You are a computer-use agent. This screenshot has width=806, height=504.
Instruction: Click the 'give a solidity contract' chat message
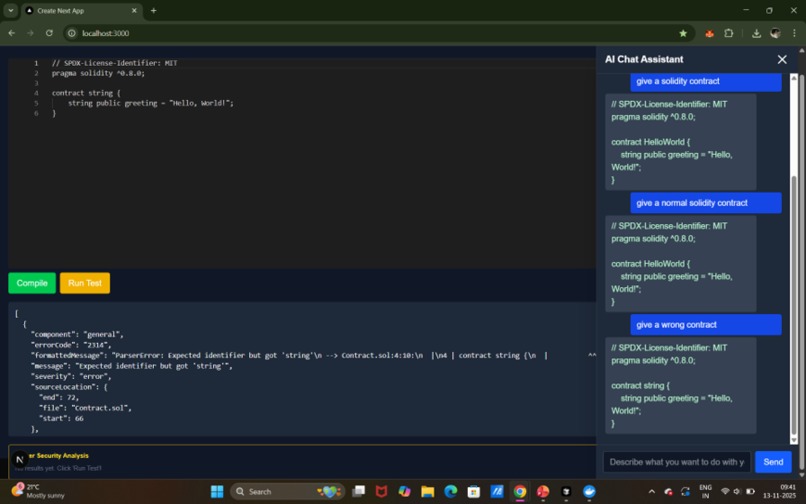[x=706, y=81]
